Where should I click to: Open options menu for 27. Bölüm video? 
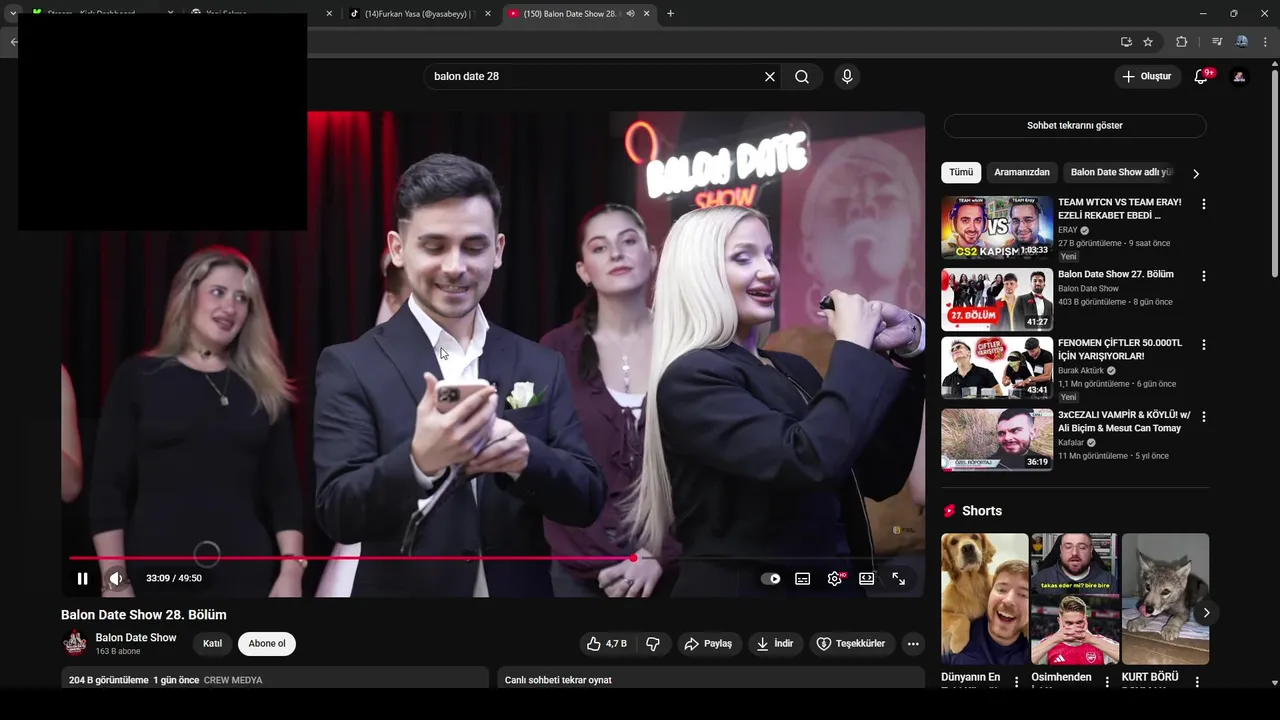[1204, 276]
